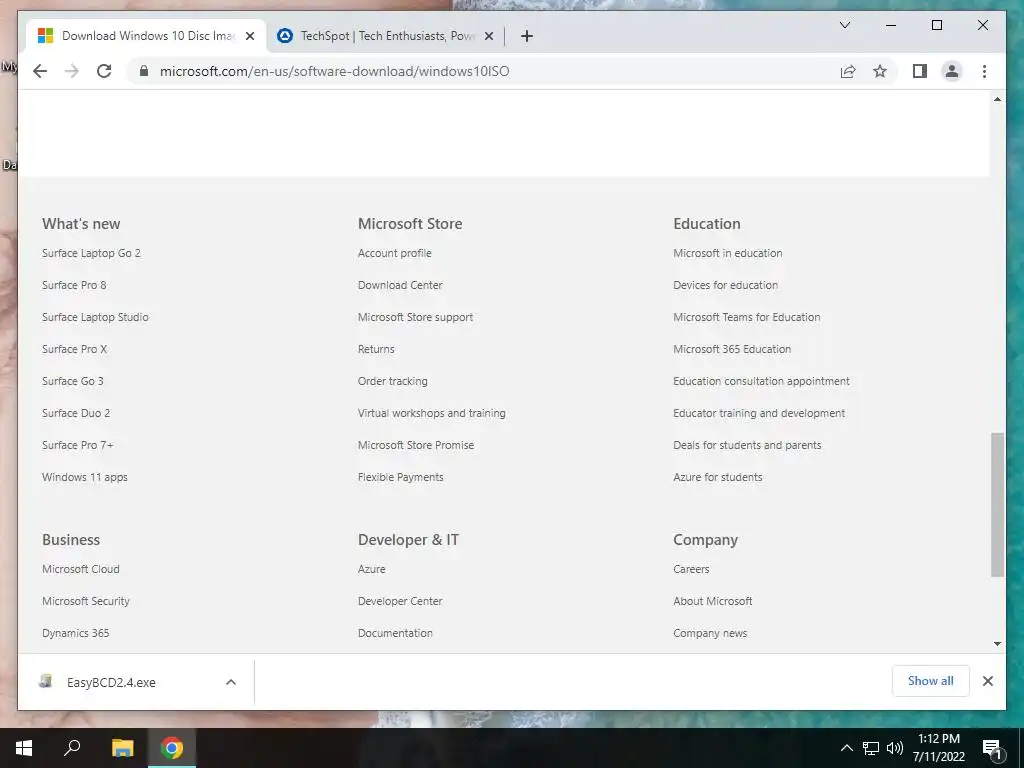Open the Account profile link

(394, 253)
